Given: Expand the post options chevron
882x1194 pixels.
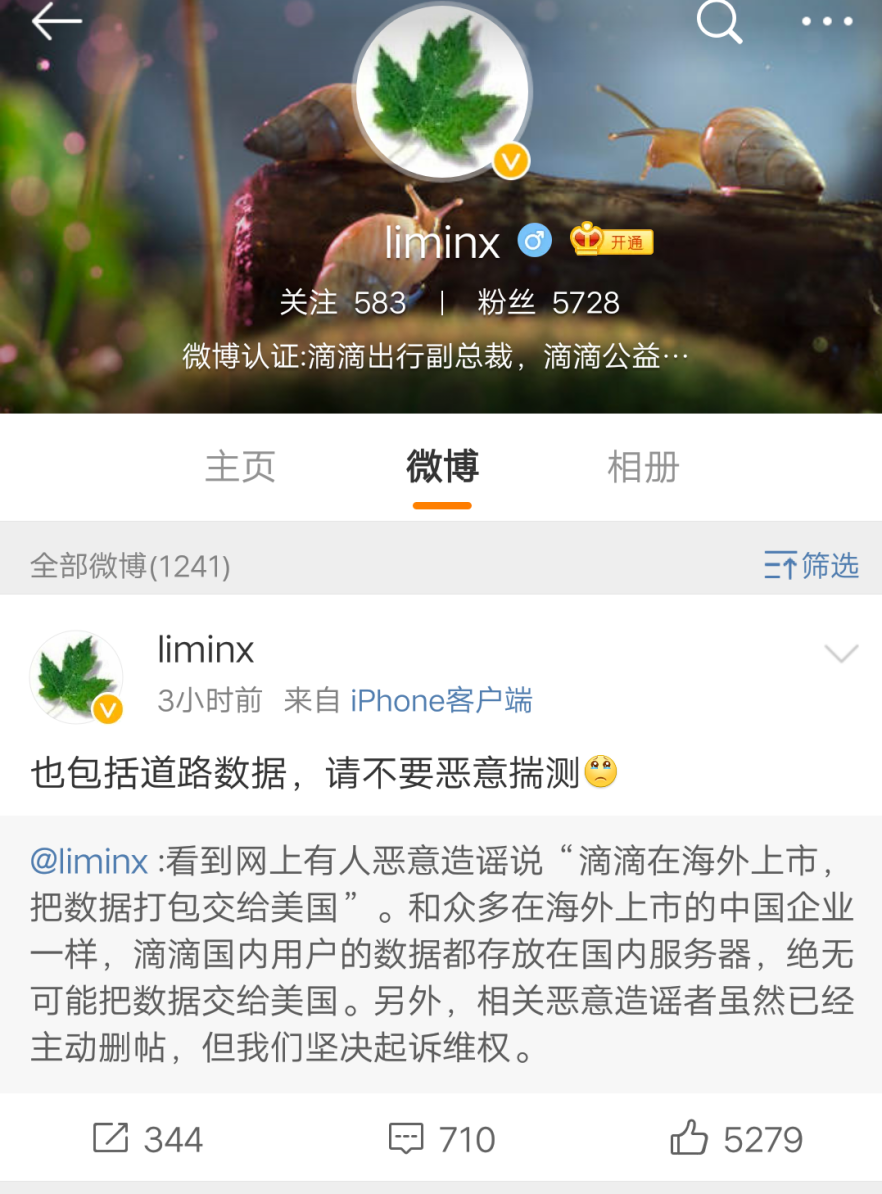Looking at the screenshot, I should [x=841, y=653].
